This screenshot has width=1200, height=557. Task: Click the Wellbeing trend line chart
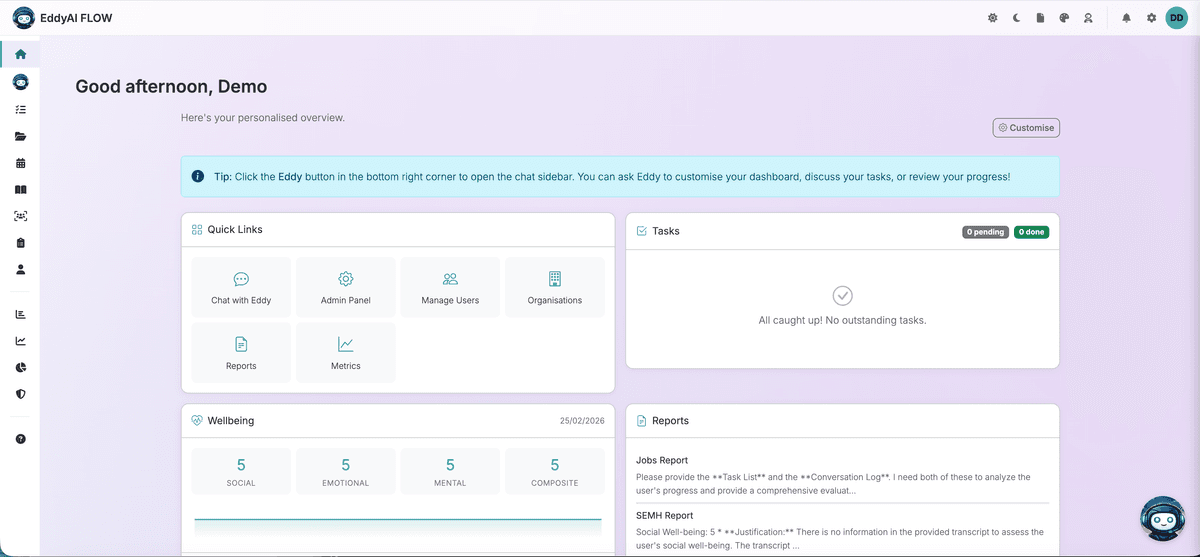[398, 526]
